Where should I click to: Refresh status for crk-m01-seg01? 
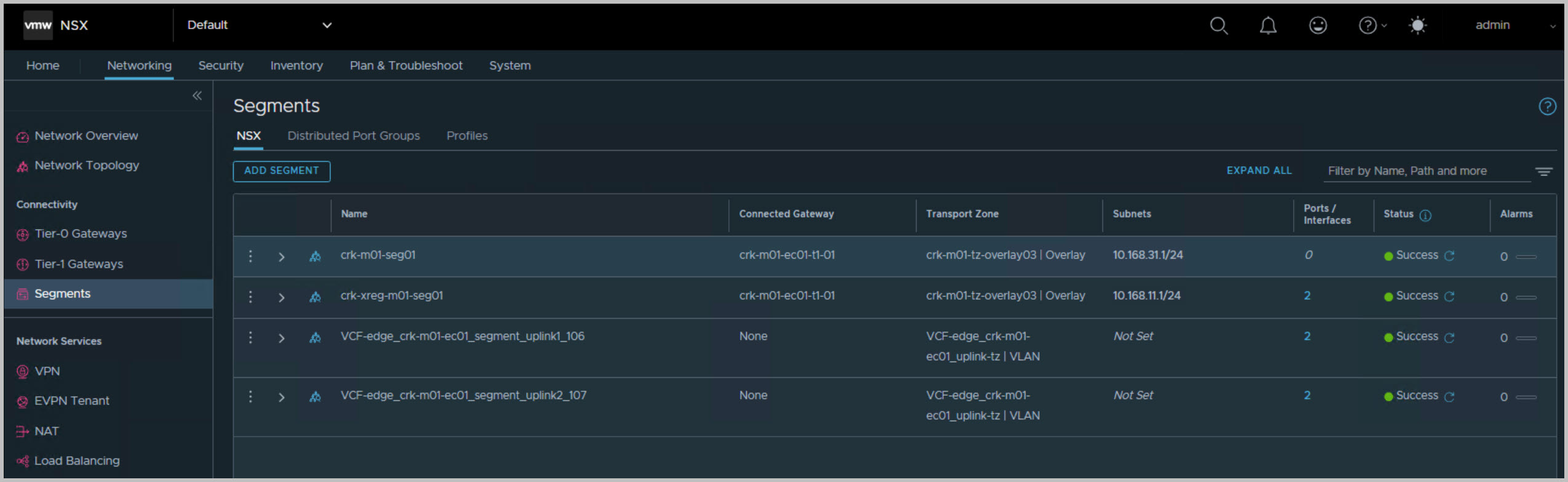point(1450,256)
